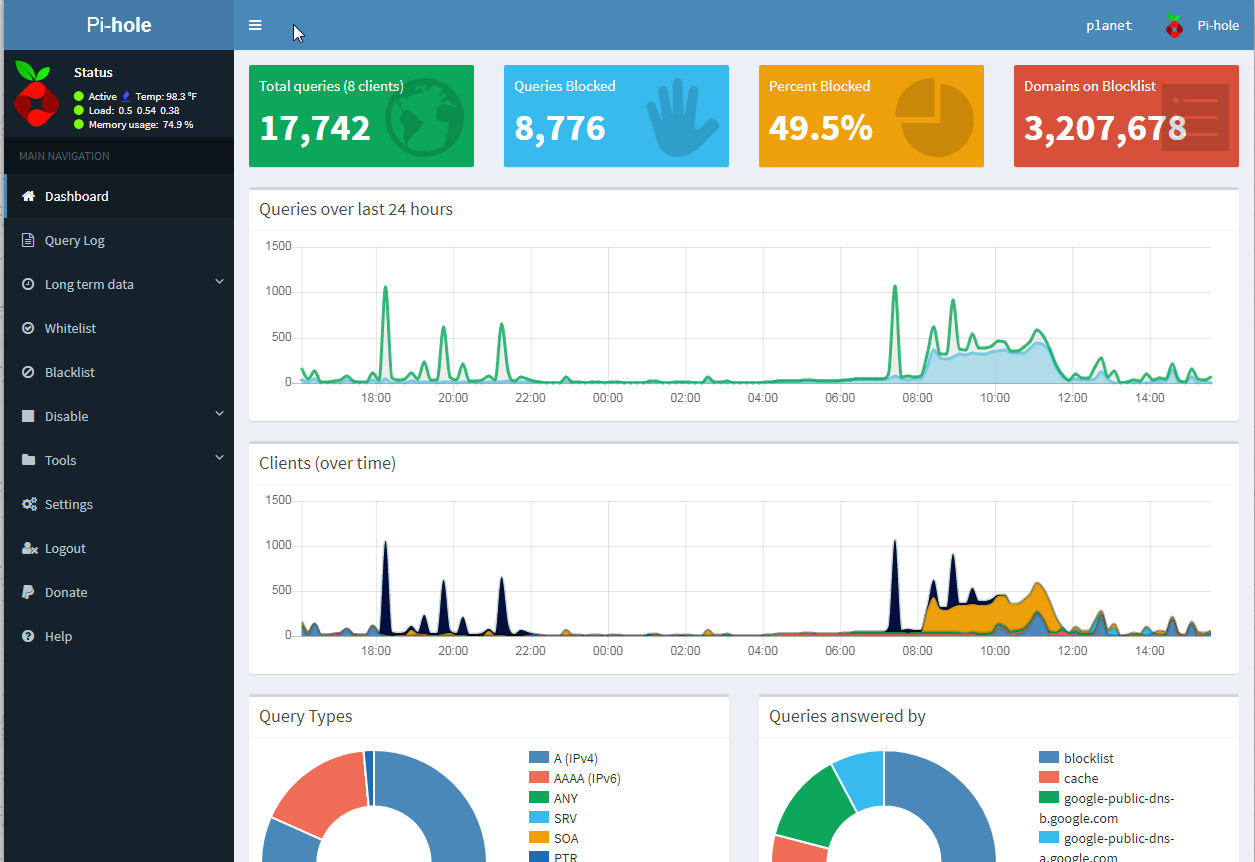Click the Donate PayPal icon
1255x862 pixels.
click(28, 592)
